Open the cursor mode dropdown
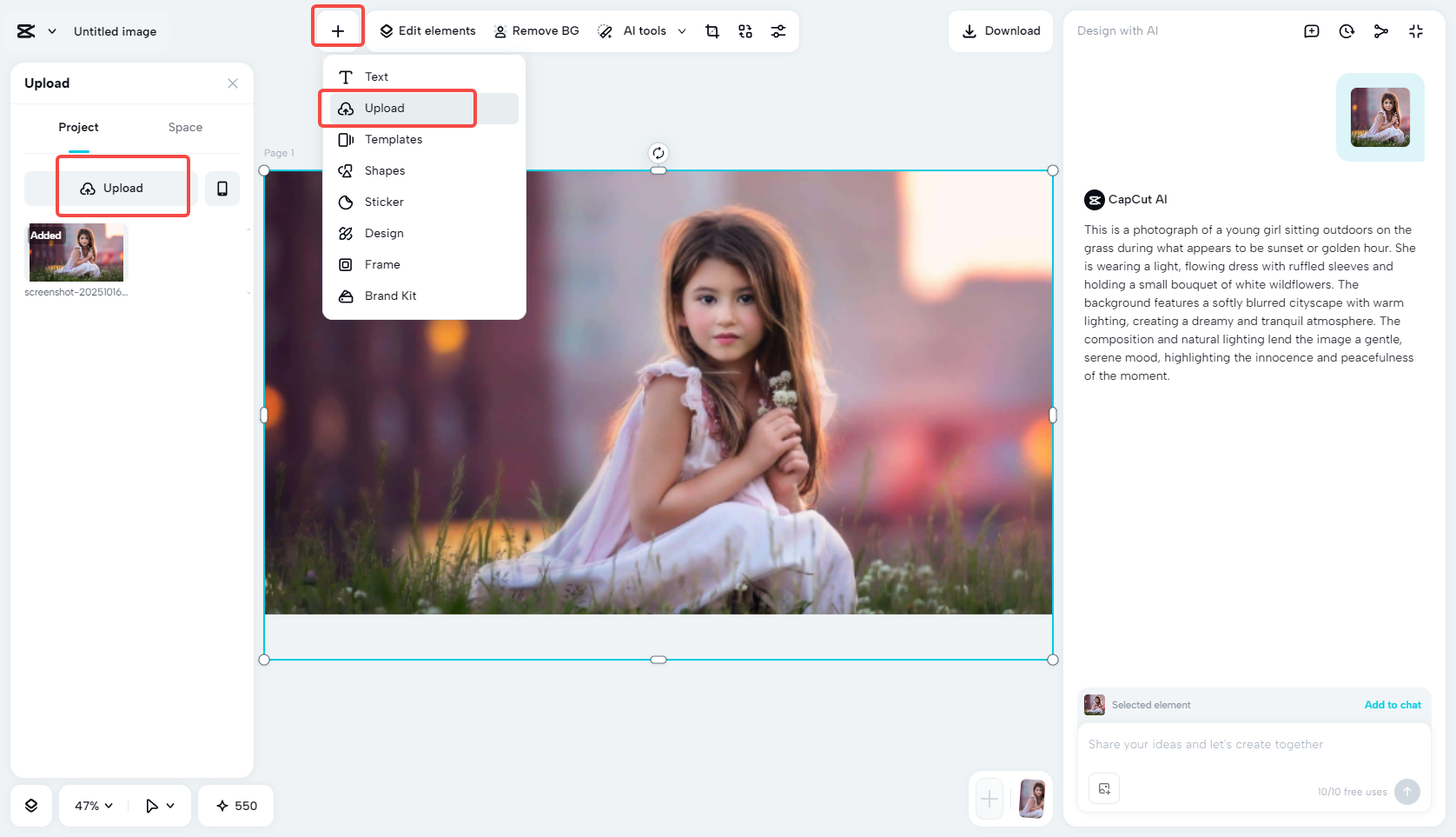1456x837 pixels. tap(159, 805)
